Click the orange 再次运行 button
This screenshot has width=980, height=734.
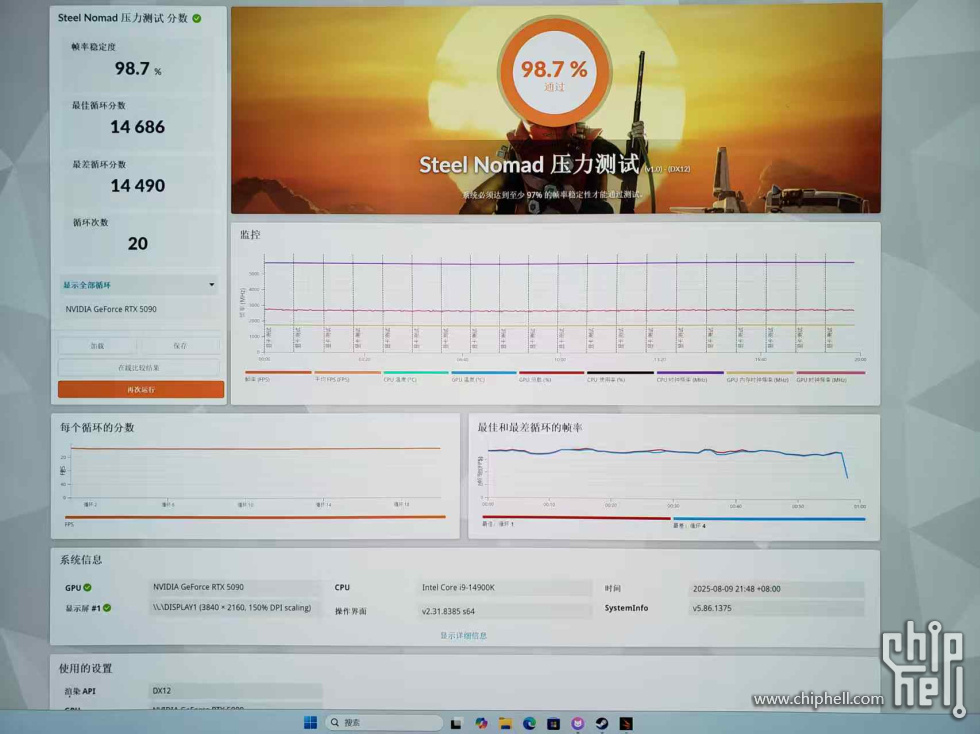click(x=141, y=390)
